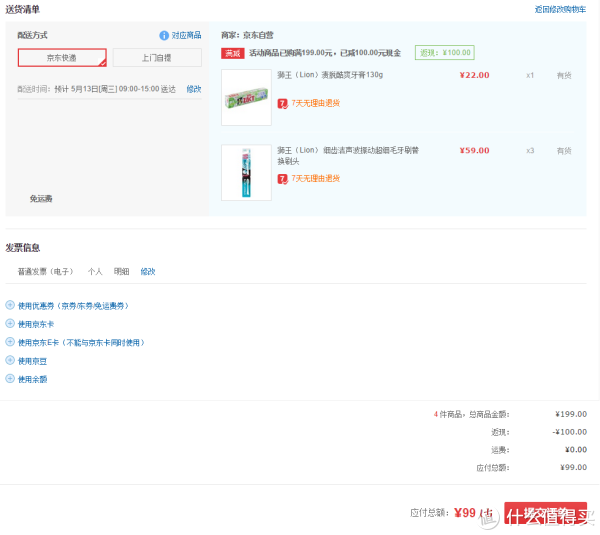Open the Lion toothbrush heads product title
The height and width of the screenshot is (535, 600).
[348, 155]
